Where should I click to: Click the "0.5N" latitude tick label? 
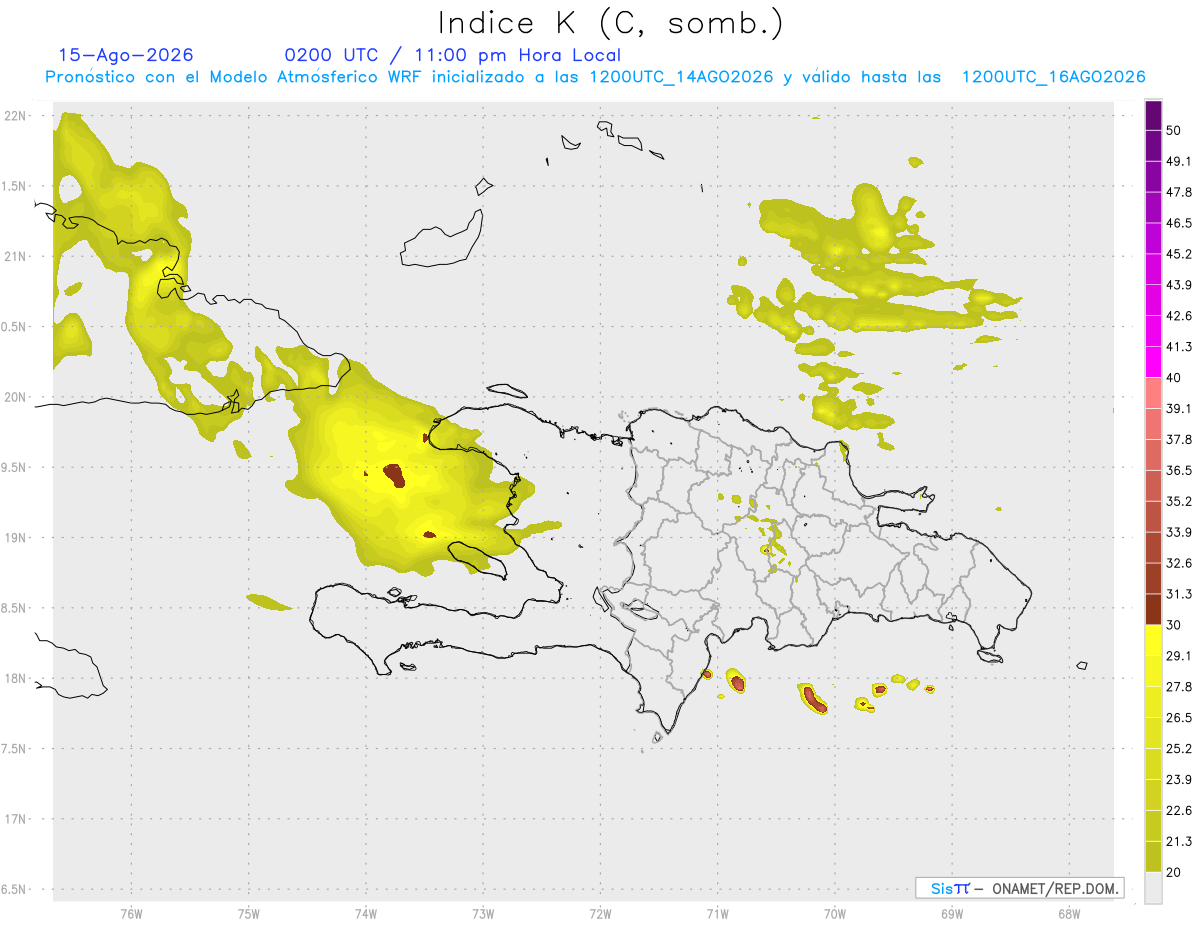(15, 327)
